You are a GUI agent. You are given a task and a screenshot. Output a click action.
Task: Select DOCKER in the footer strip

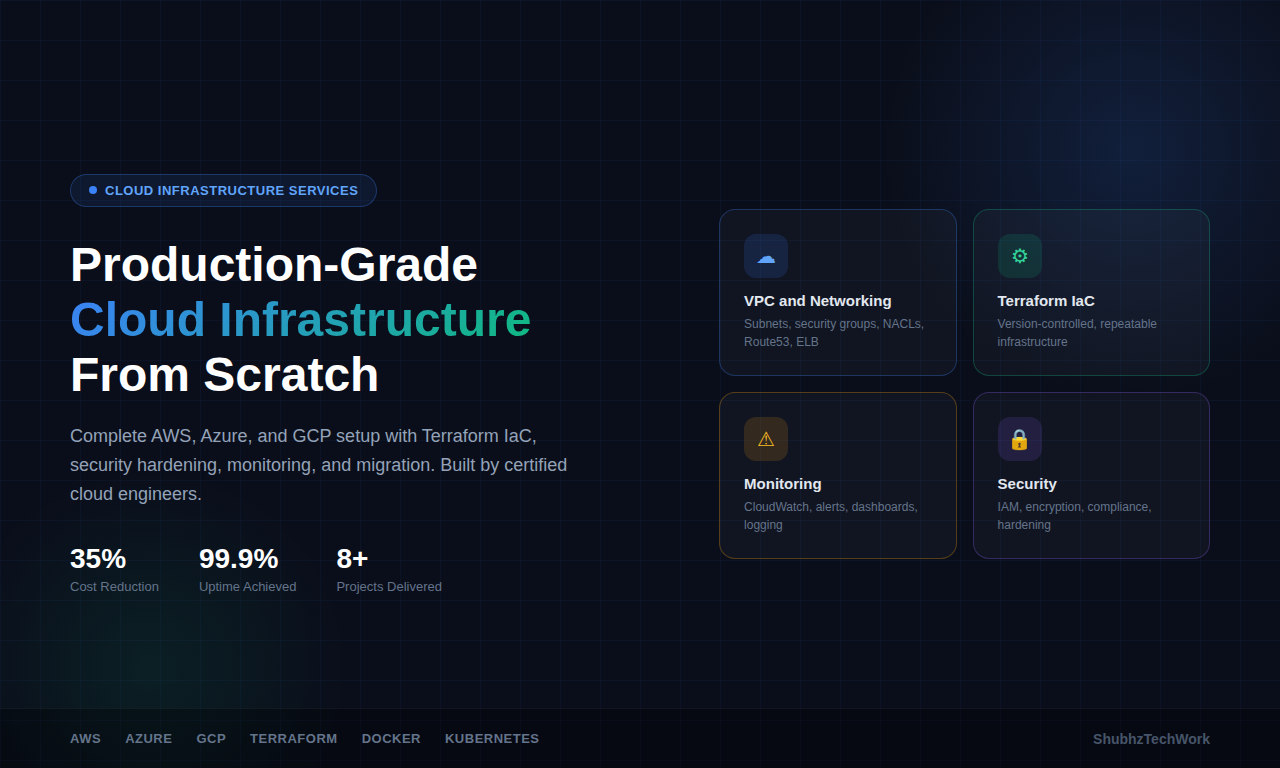[391, 739]
